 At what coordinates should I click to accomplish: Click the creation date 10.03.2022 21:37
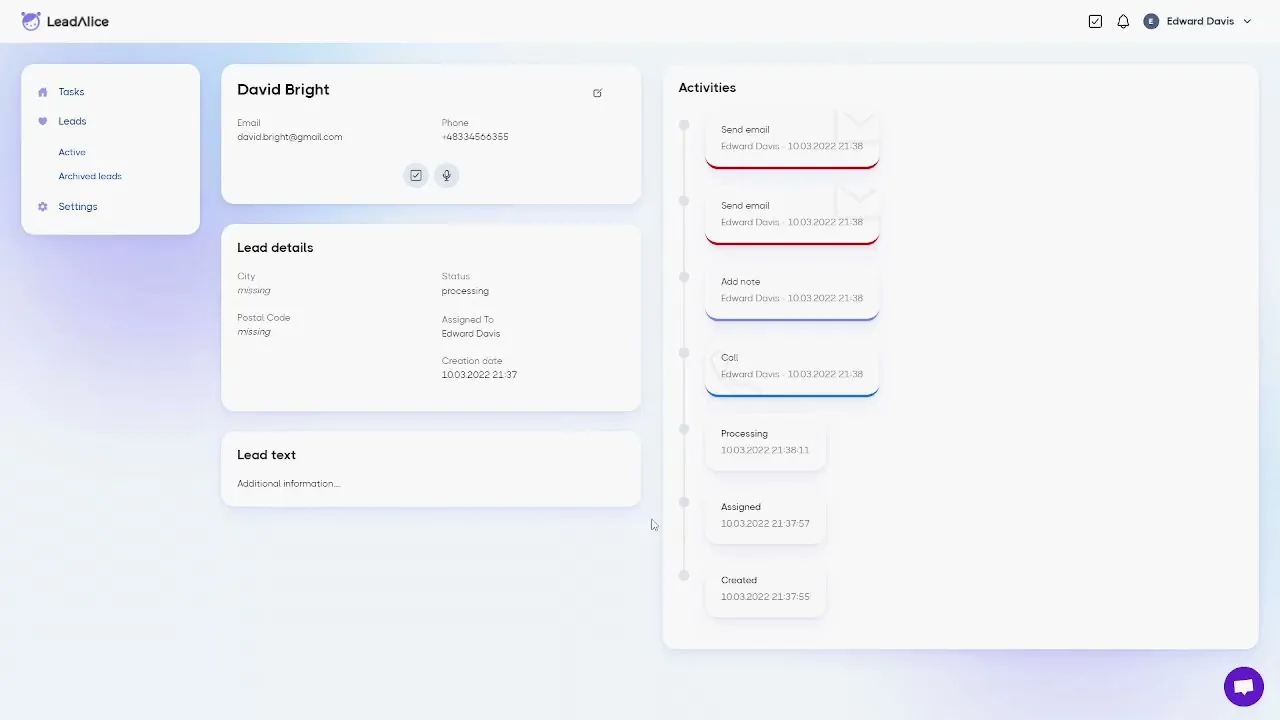pyautogui.click(x=479, y=375)
